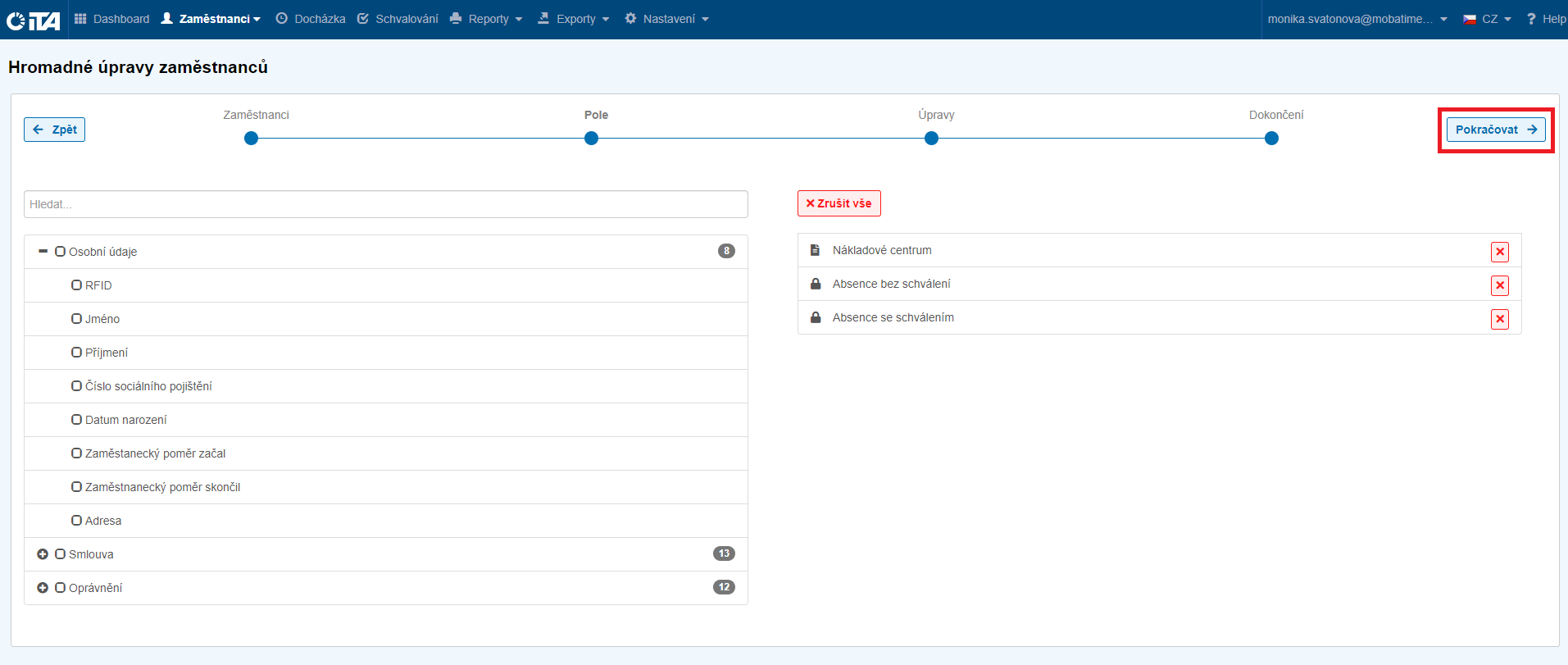
Task: Click the iTA logo in header
Action: point(34,20)
